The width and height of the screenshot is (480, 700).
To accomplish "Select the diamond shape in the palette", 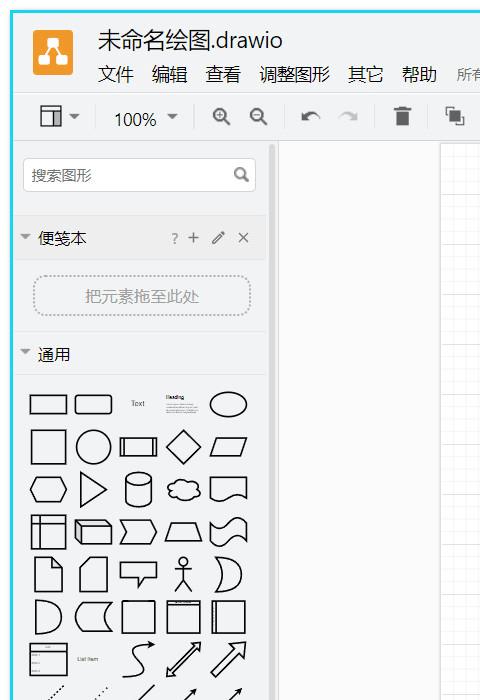I will pyautogui.click(x=184, y=447).
